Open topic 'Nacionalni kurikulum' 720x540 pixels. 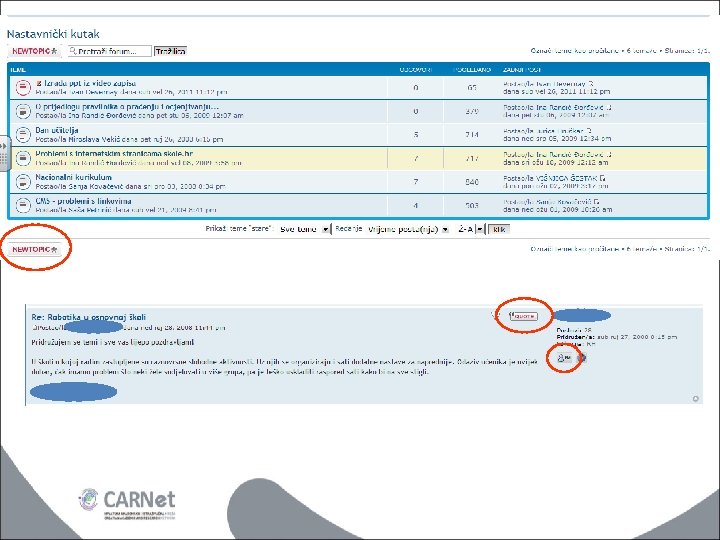click(73, 177)
